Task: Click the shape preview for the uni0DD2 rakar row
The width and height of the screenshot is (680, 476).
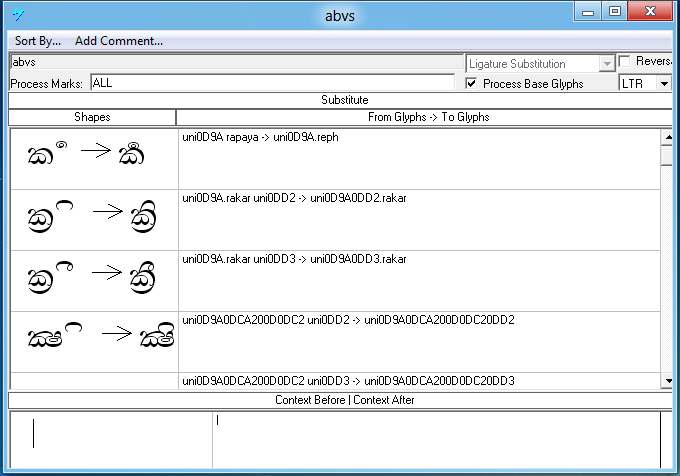Action: (x=95, y=220)
